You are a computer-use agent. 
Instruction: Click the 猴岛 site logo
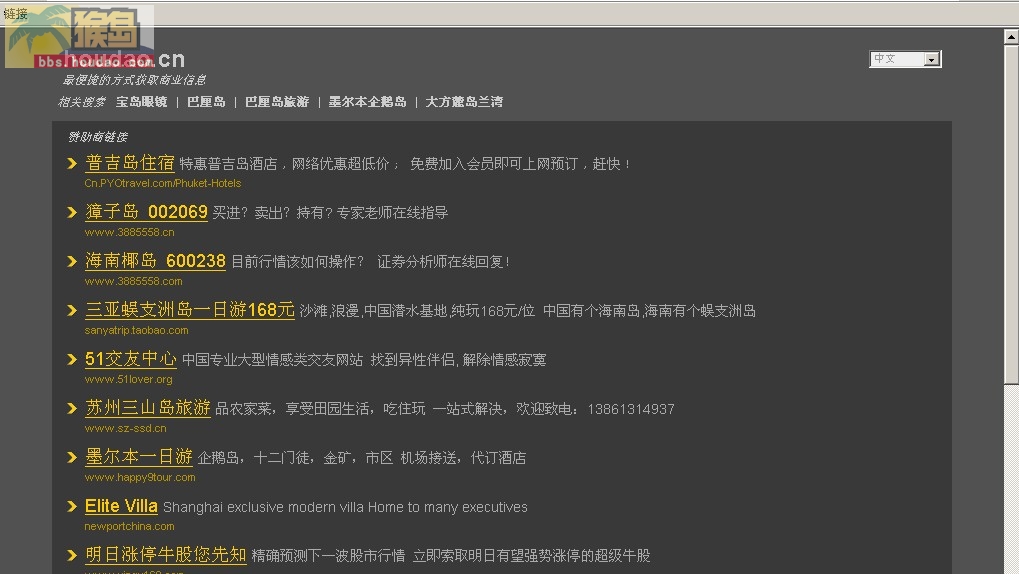[79, 36]
